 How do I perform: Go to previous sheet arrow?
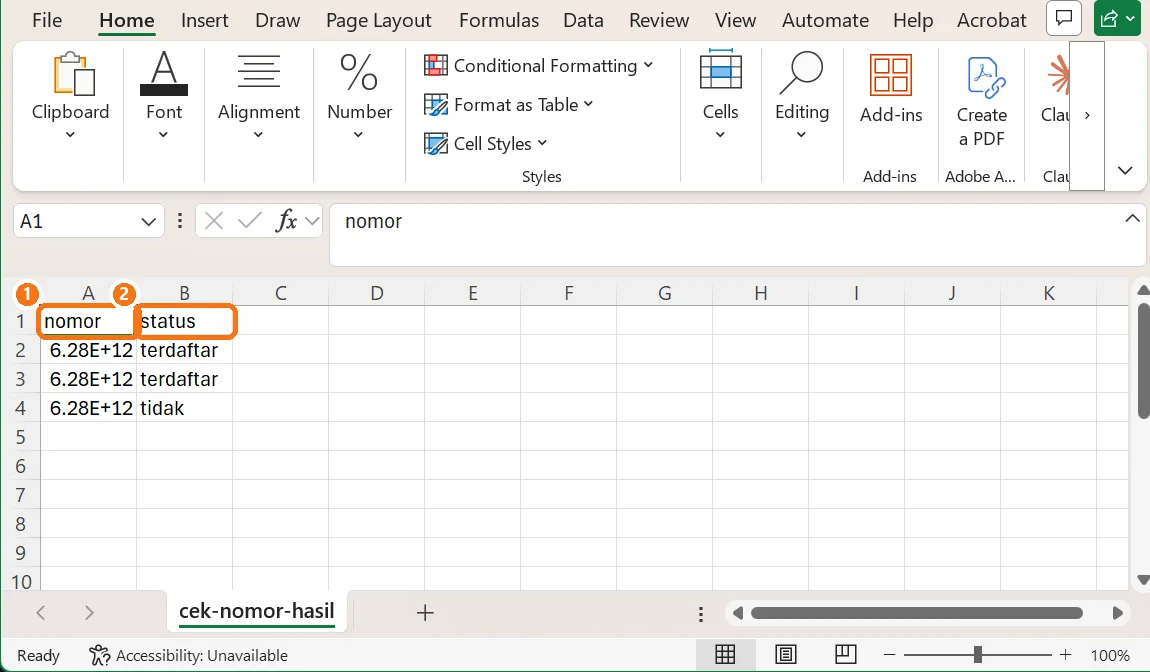click(41, 613)
